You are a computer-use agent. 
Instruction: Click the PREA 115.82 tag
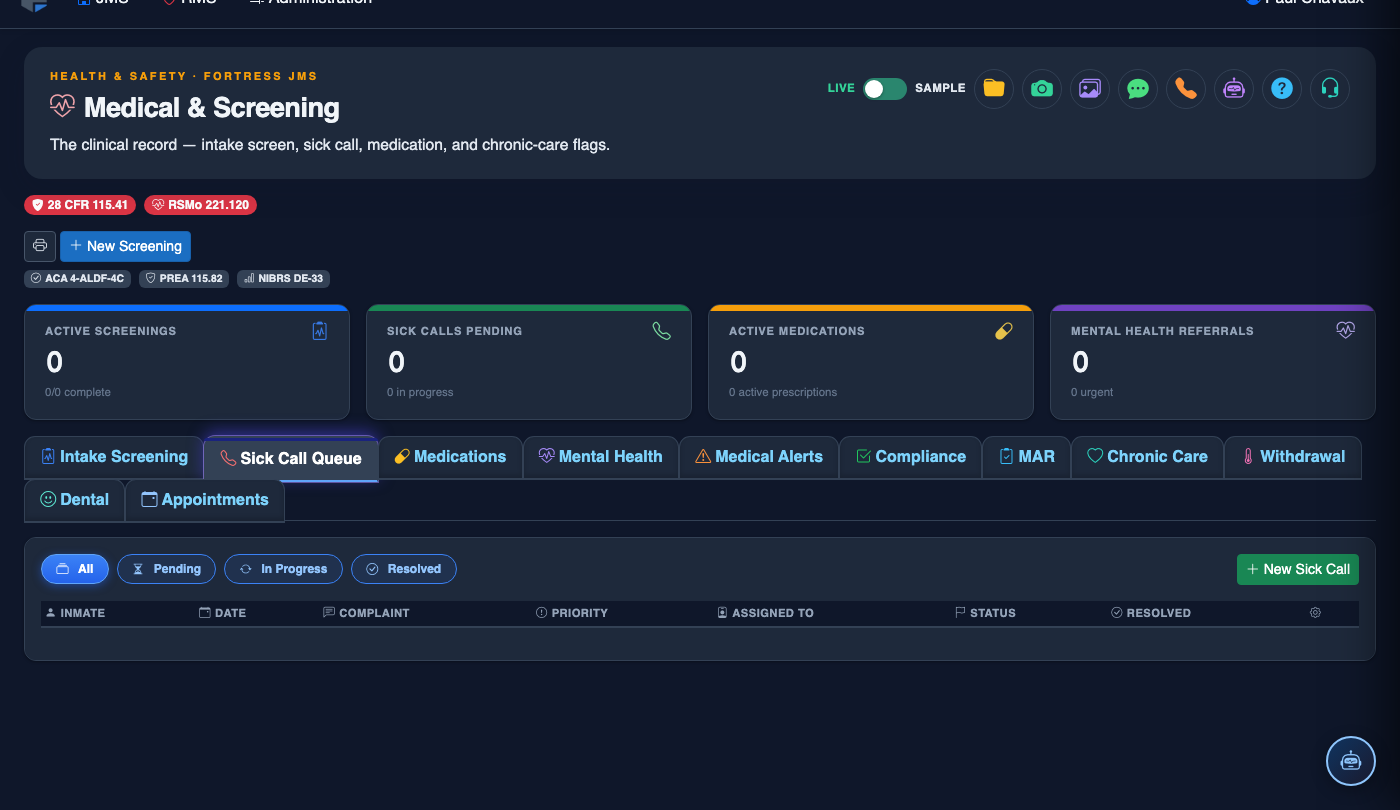click(184, 278)
